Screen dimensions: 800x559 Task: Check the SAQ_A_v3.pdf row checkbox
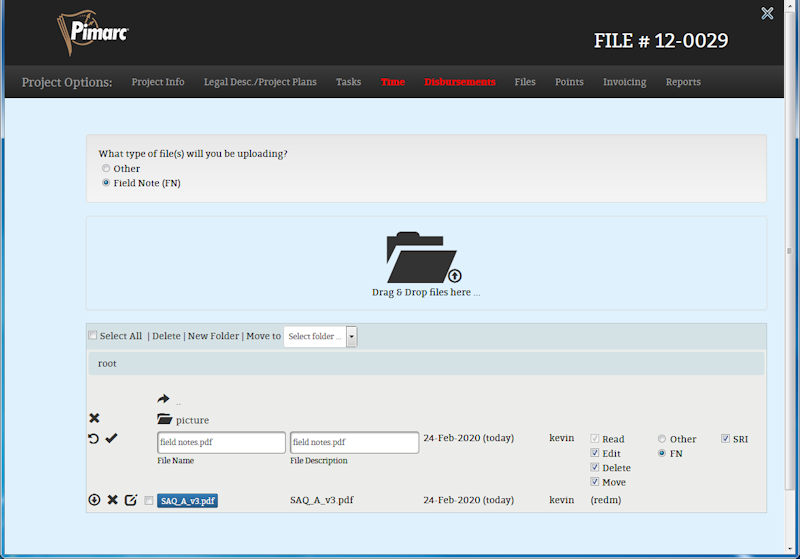click(x=148, y=500)
